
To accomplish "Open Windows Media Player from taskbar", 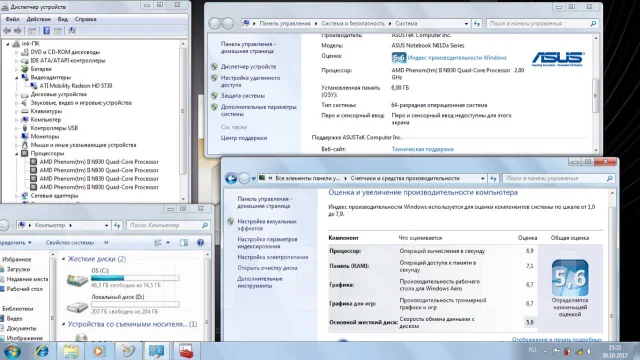I will (99, 351).
